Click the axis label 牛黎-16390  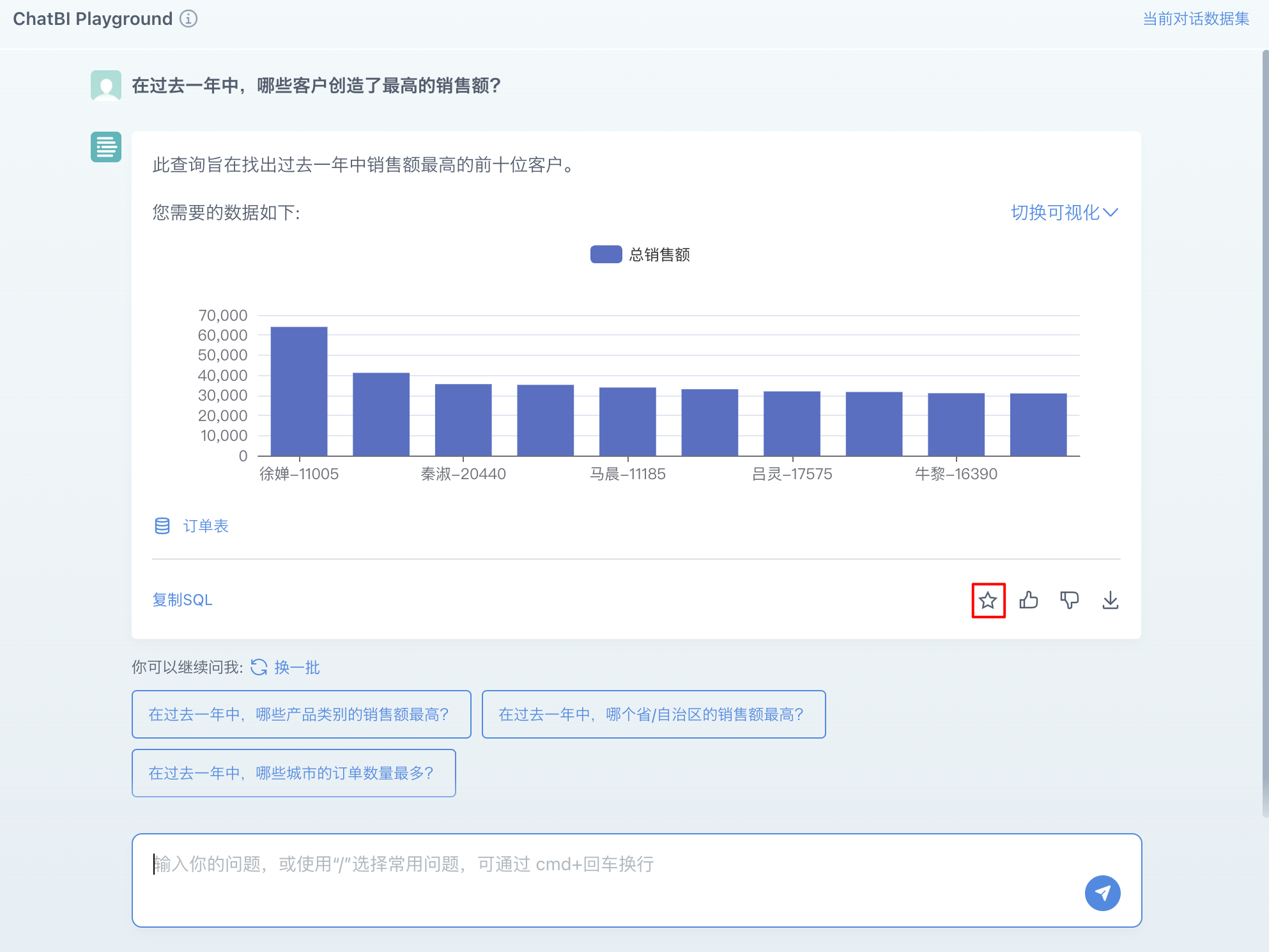point(957,474)
